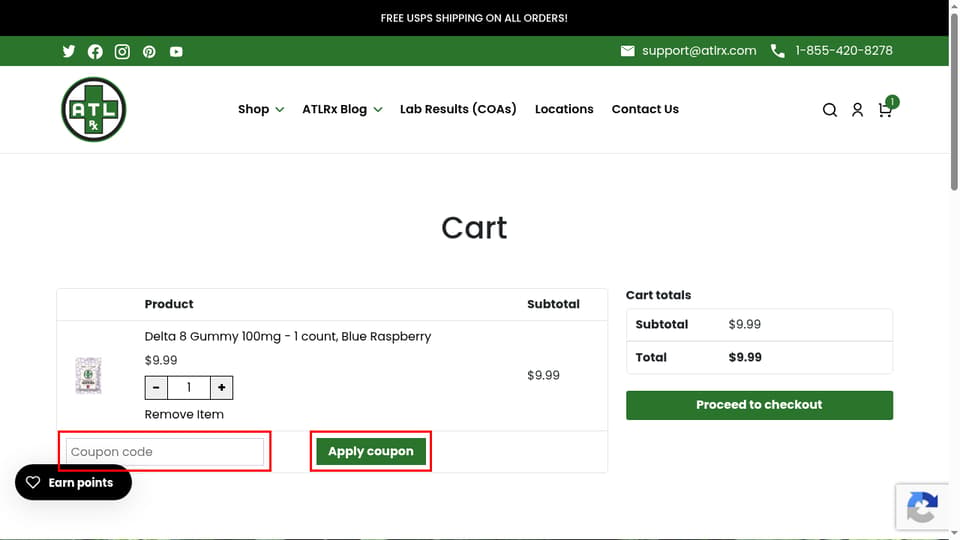The height and width of the screenshot is (540, 960).
Task: Click the reCAPTCHA badge
Action: [x=923, y=507]
